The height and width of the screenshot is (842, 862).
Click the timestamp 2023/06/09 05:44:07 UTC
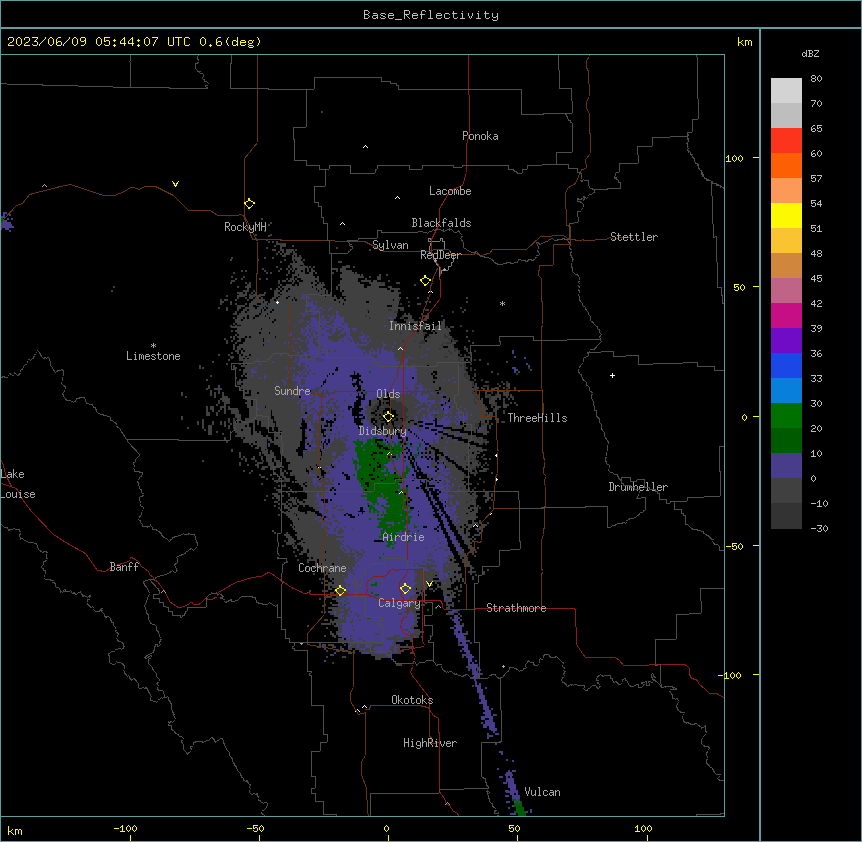point(99,42)
